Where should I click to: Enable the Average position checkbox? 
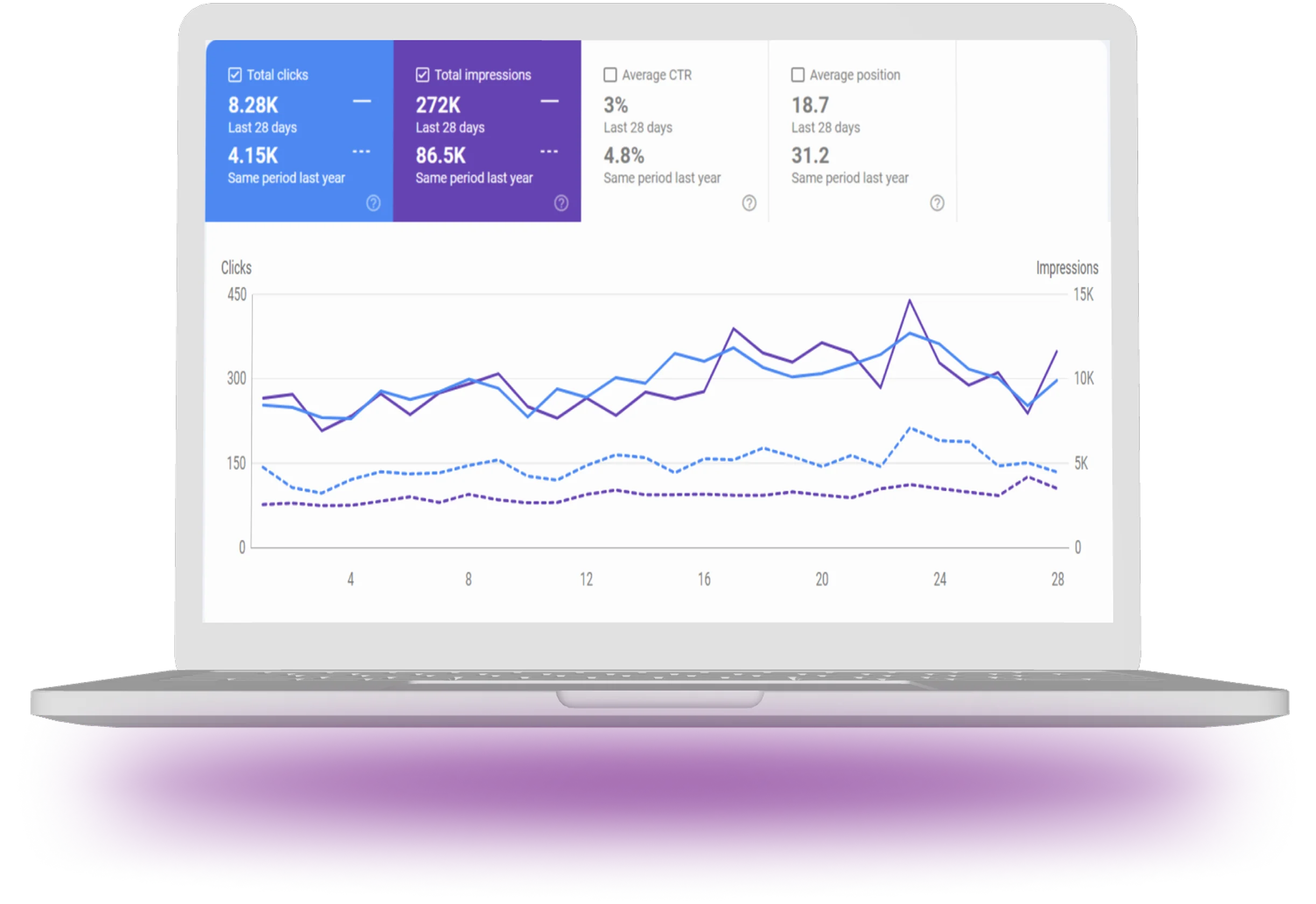[797, 75]
